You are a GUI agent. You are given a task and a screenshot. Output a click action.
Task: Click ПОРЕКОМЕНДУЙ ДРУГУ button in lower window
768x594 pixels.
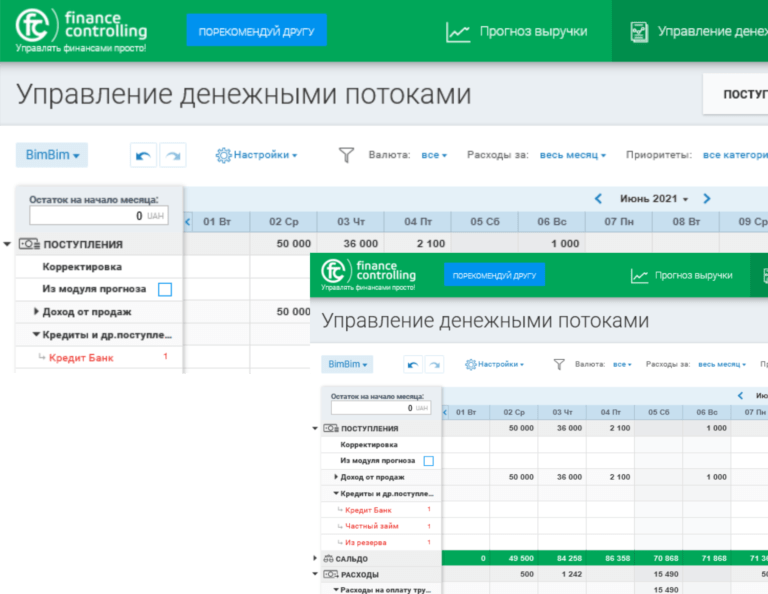coord(494,275)
